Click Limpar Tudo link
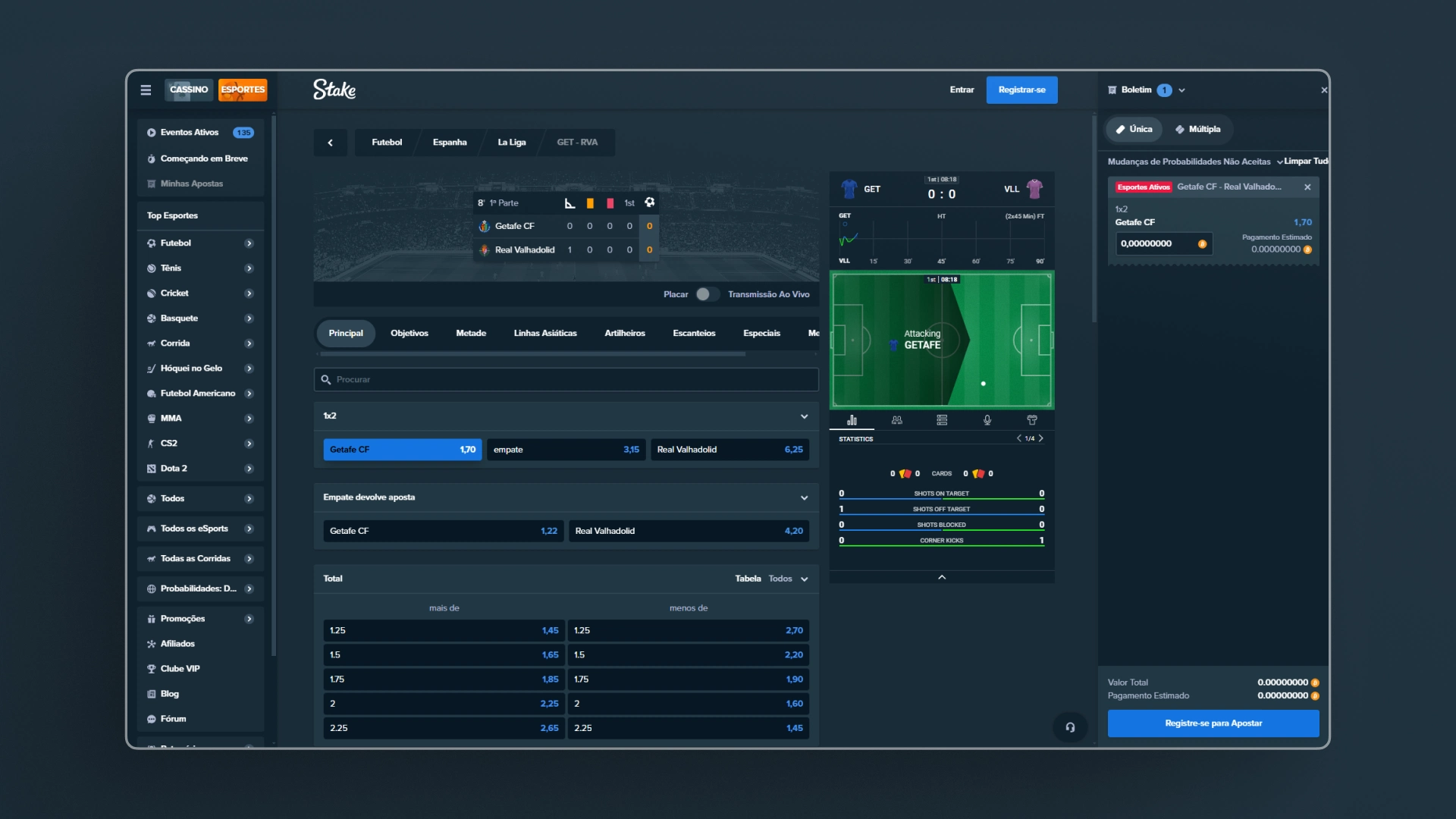This screenshot has height=819, width=1456. click(1306, 162)
